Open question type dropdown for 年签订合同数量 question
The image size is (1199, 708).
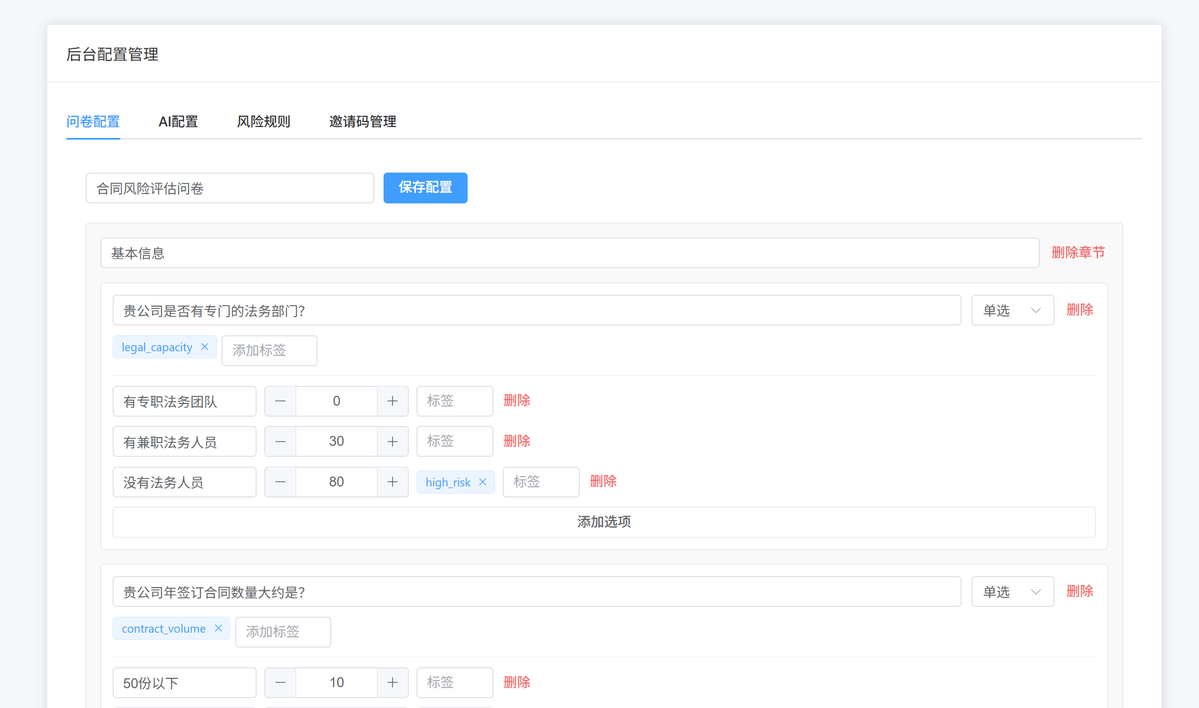[1012, 592]
